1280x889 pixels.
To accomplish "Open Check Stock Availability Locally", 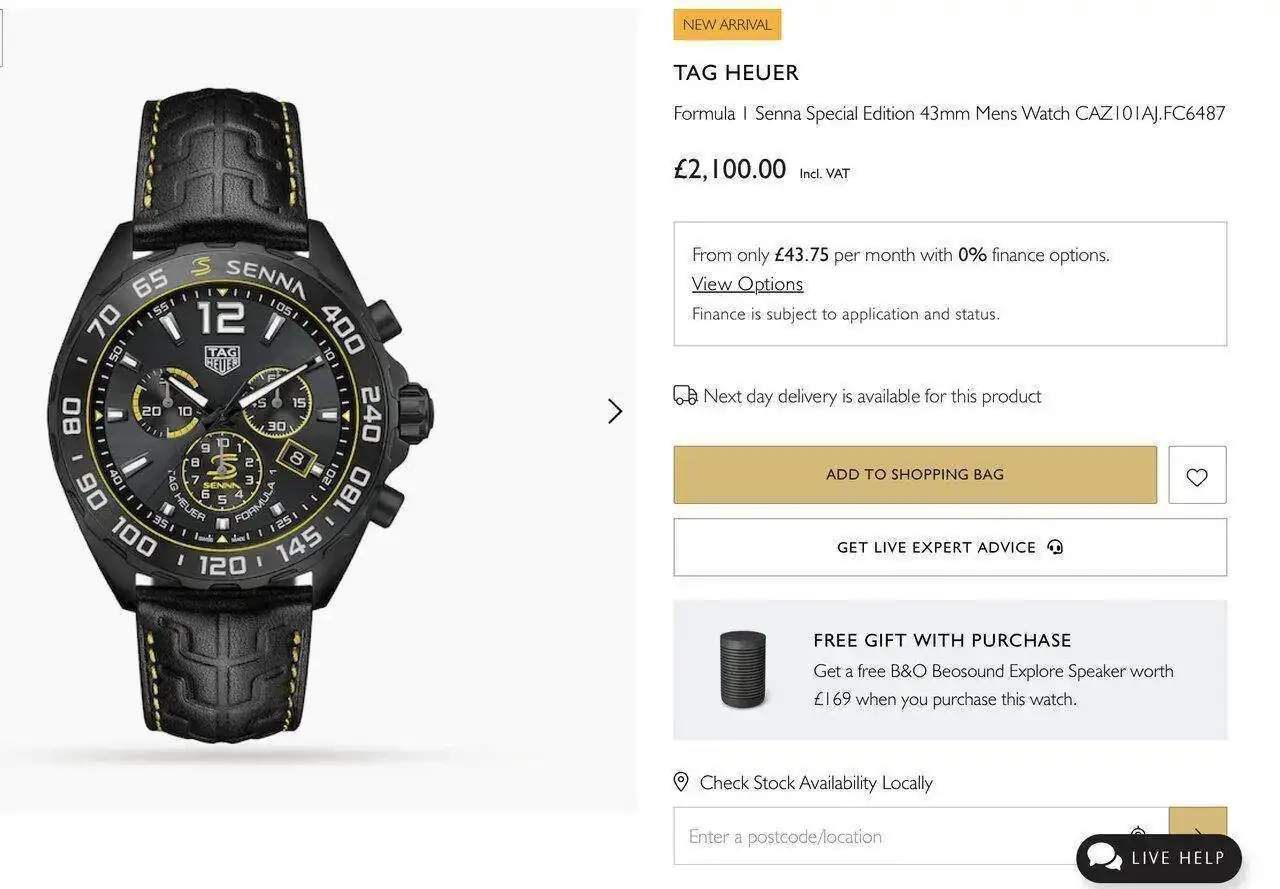I will coord(816,782).
